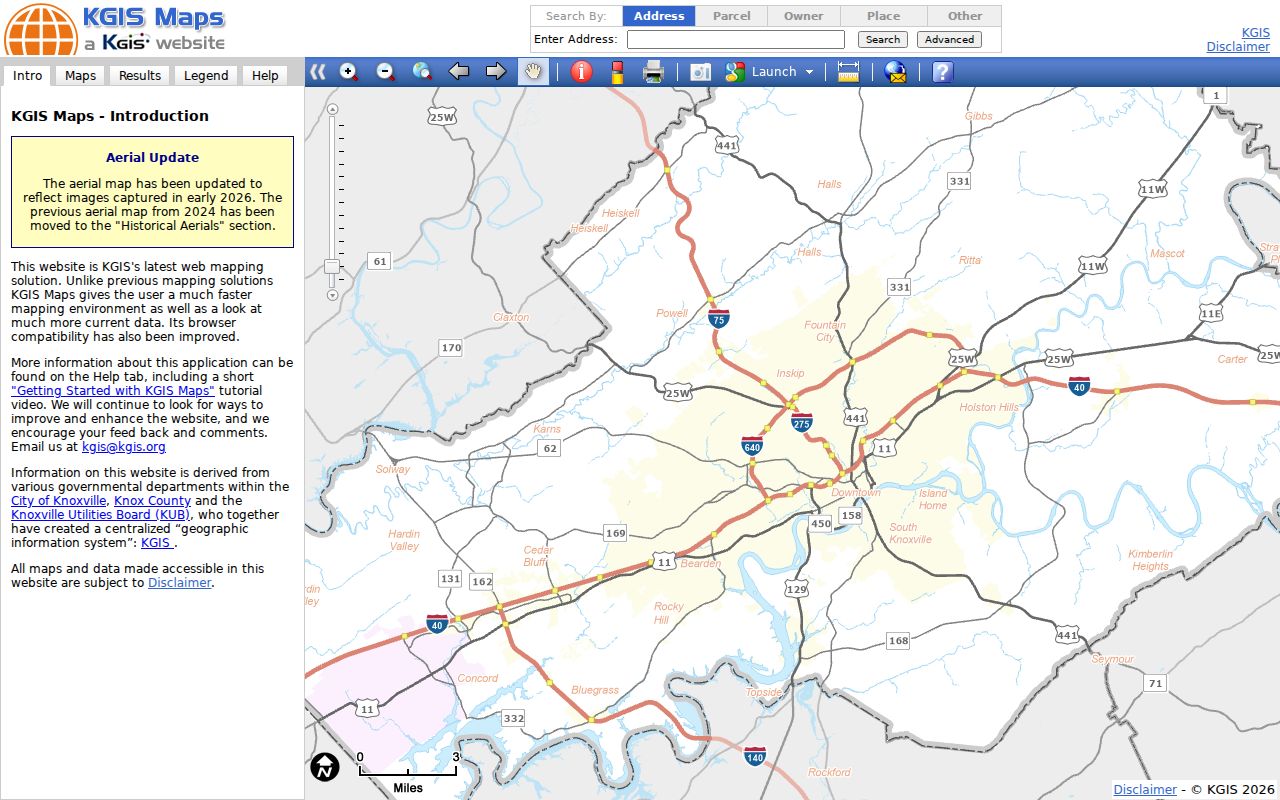The image size is (1280, 800).
Task: Open Knoxville Utilities Board (KUB) link
Action: (101, 515)
